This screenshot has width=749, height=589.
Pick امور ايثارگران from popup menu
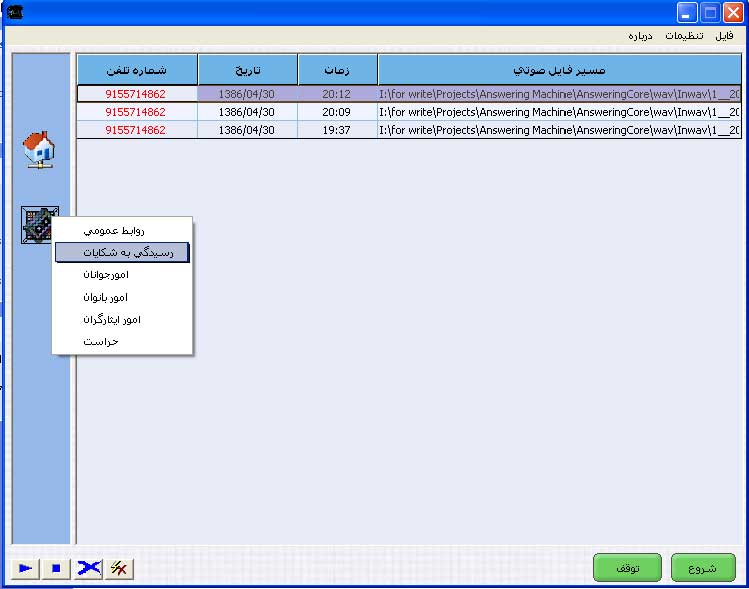pos(122,319)
